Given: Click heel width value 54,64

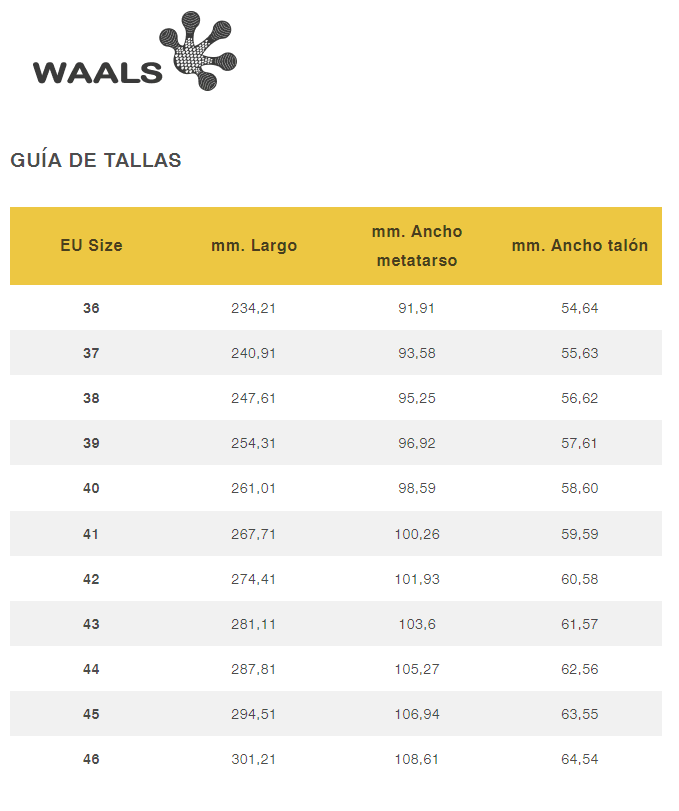Looking at the screenshot, I should [580, 308].
